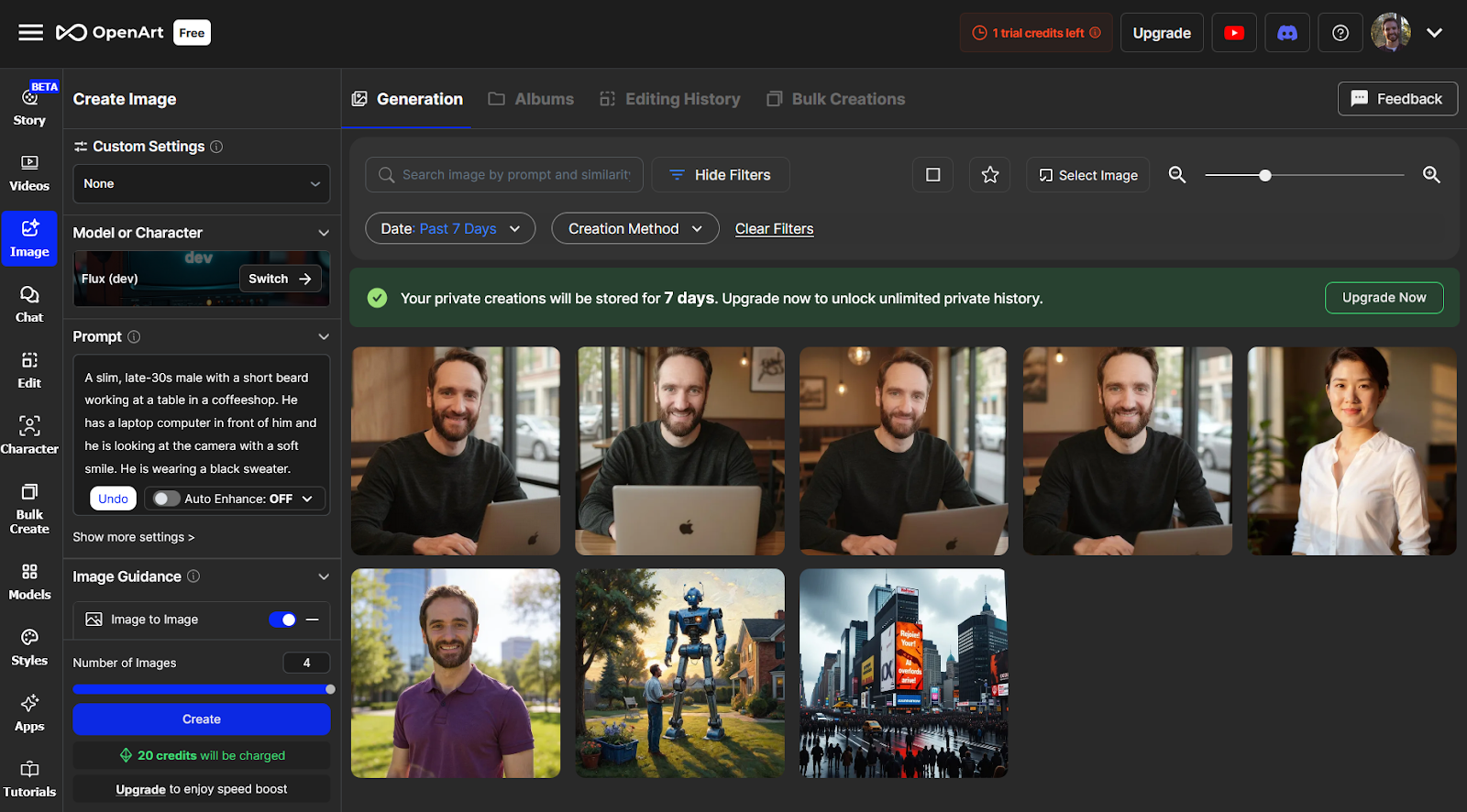Expand the Creation Method dropdown
Viewport: 1467px width, 812px height.
[634, 229]
